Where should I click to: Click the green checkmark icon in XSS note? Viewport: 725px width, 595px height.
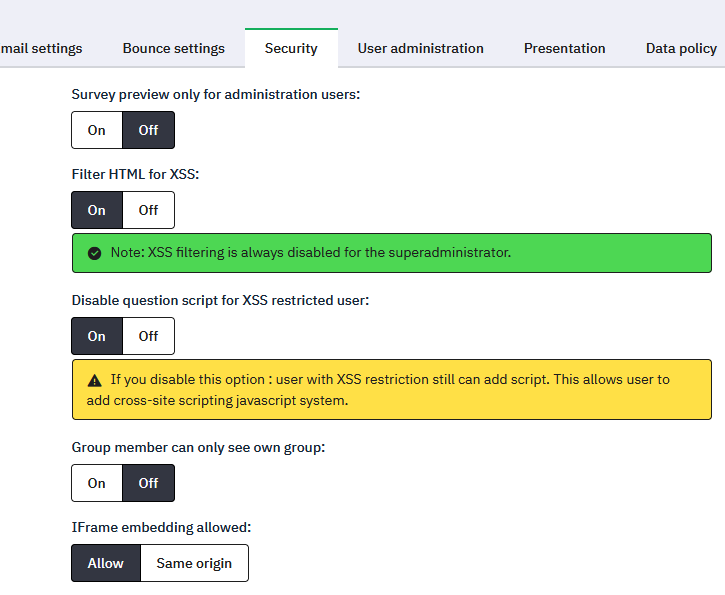click(x=95, y=253)
